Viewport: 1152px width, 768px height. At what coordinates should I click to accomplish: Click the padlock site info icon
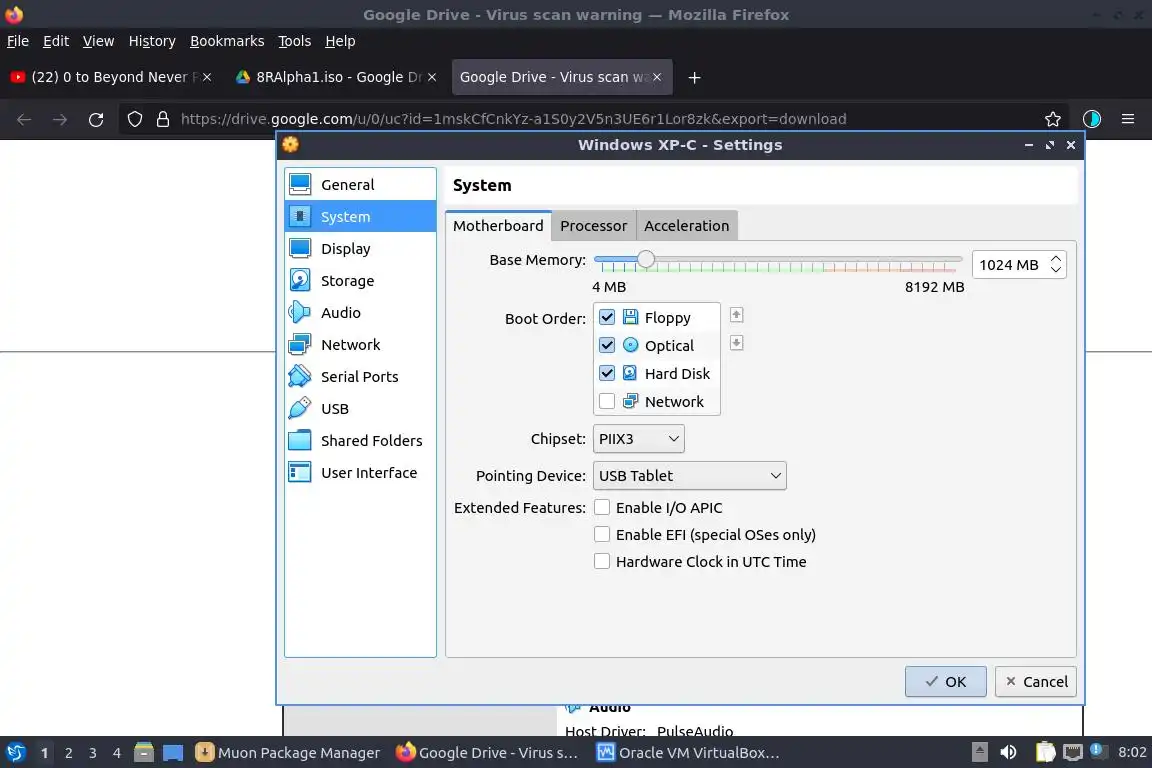pyautogui.click(x=162, y=119)
